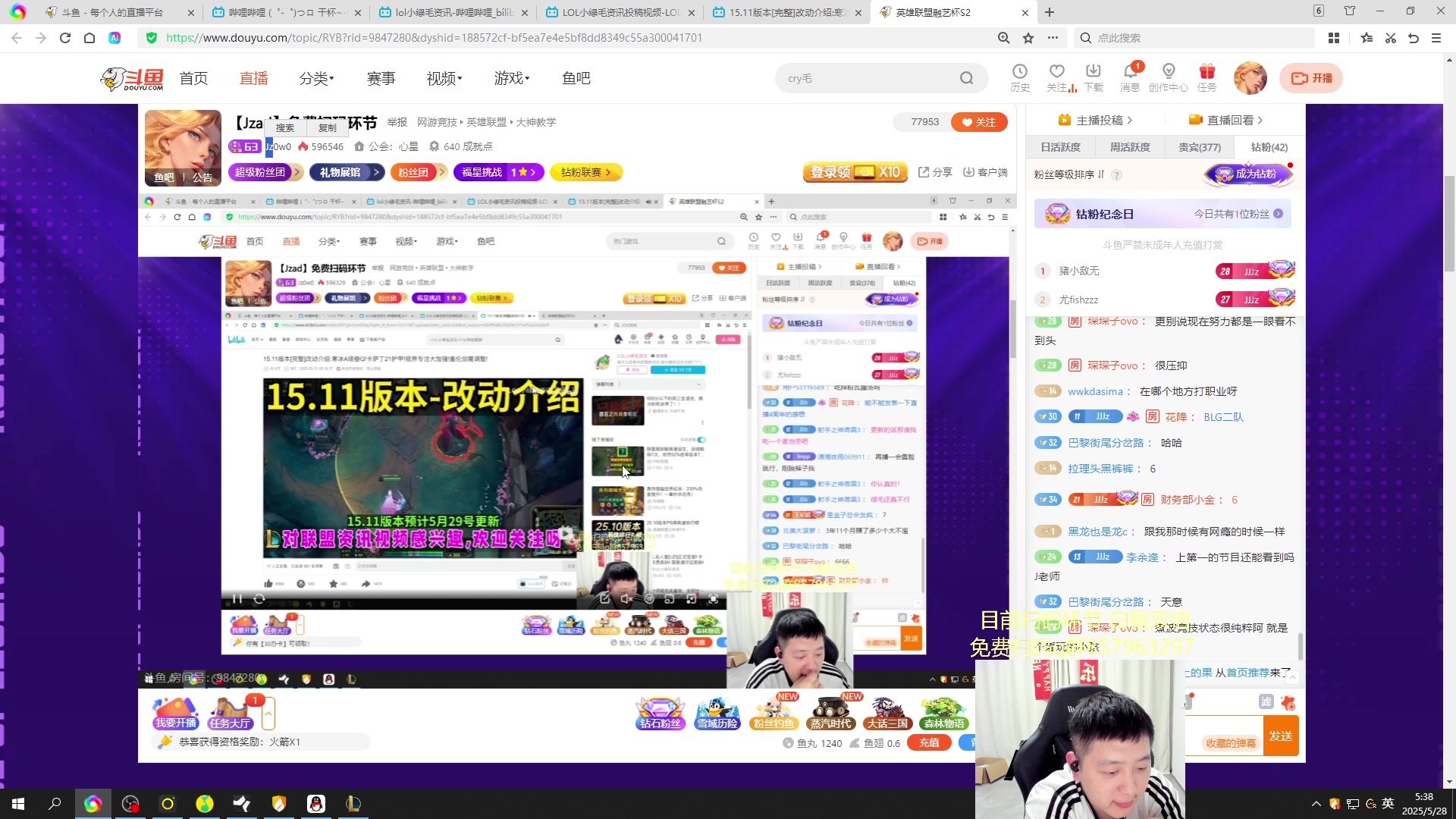Open the 关注 heart icon in header
Screen dimensions: 1456x819
(x=1057, y=78)
